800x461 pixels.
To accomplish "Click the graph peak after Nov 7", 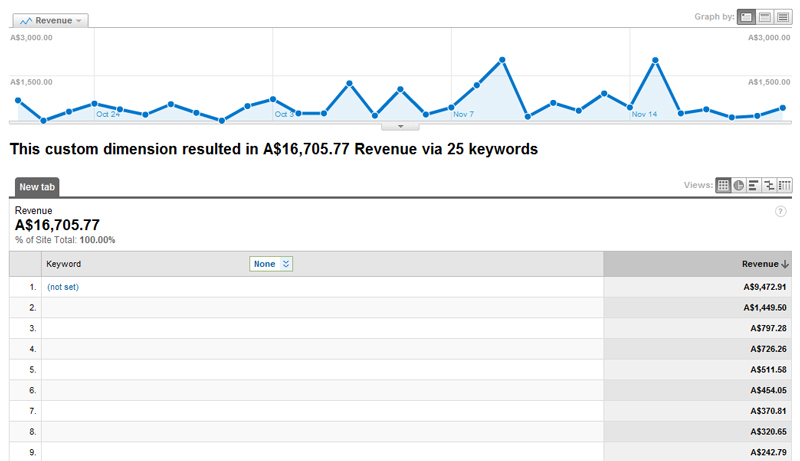I will [502, 60].
